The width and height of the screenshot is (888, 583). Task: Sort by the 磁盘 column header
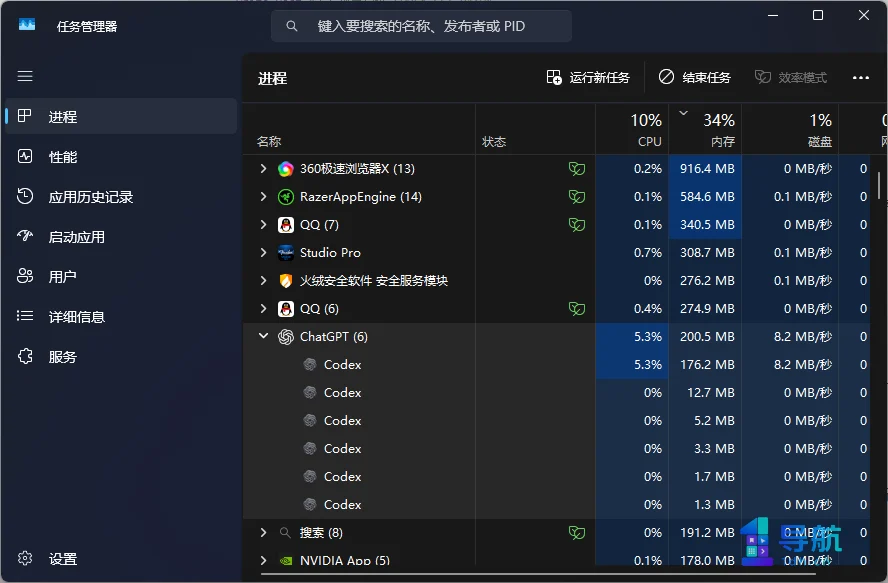click(790, 129)
